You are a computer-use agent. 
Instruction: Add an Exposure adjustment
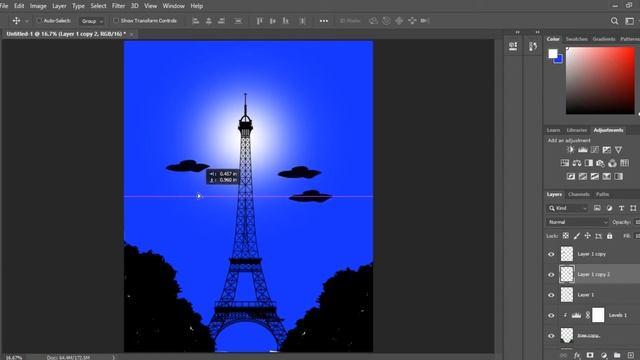(x=607, y=150)
